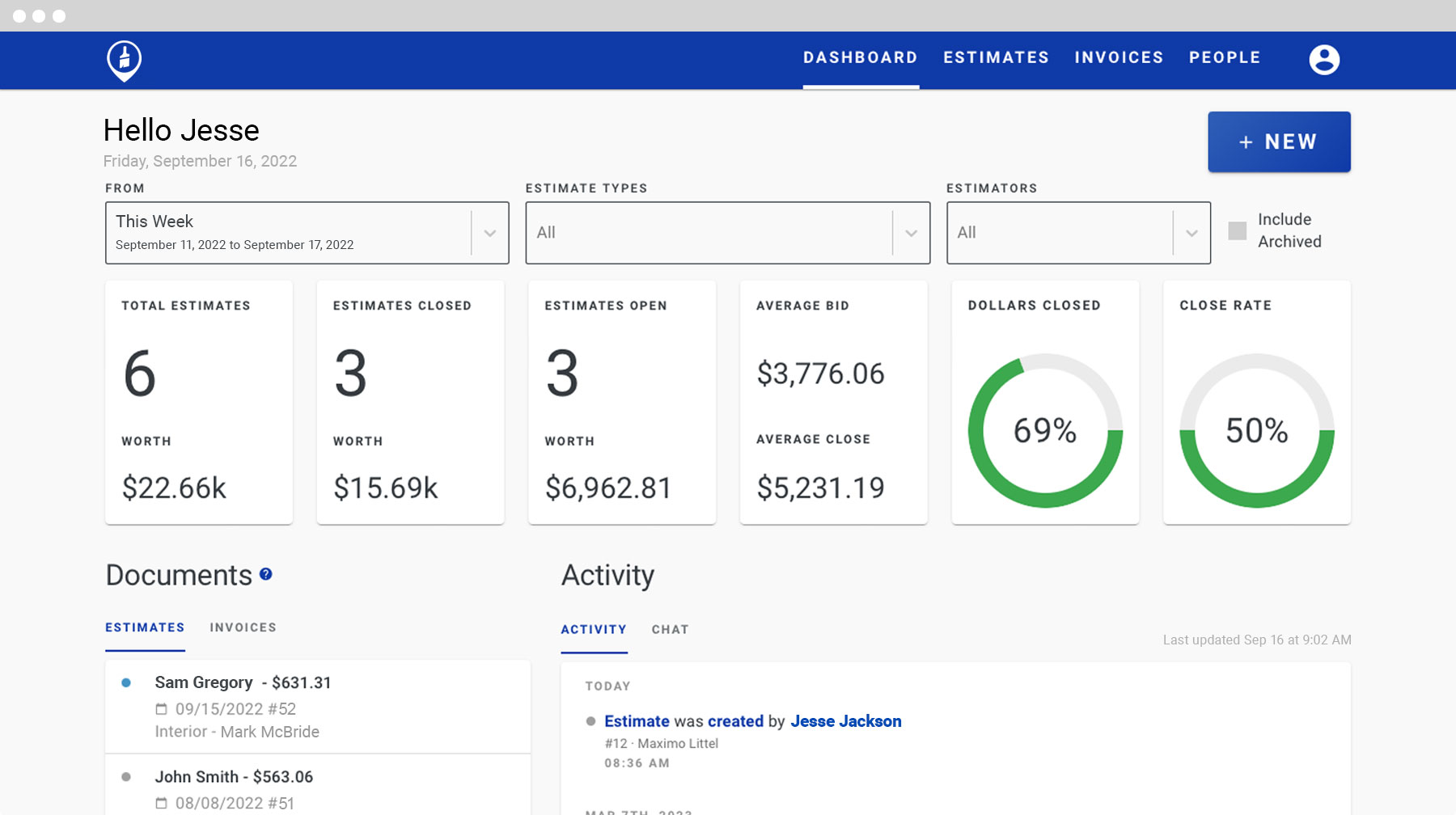Viewport: 1456px width, 815px height.
Task: Select the Estimates tab under Documents
Action: (145, 627)
